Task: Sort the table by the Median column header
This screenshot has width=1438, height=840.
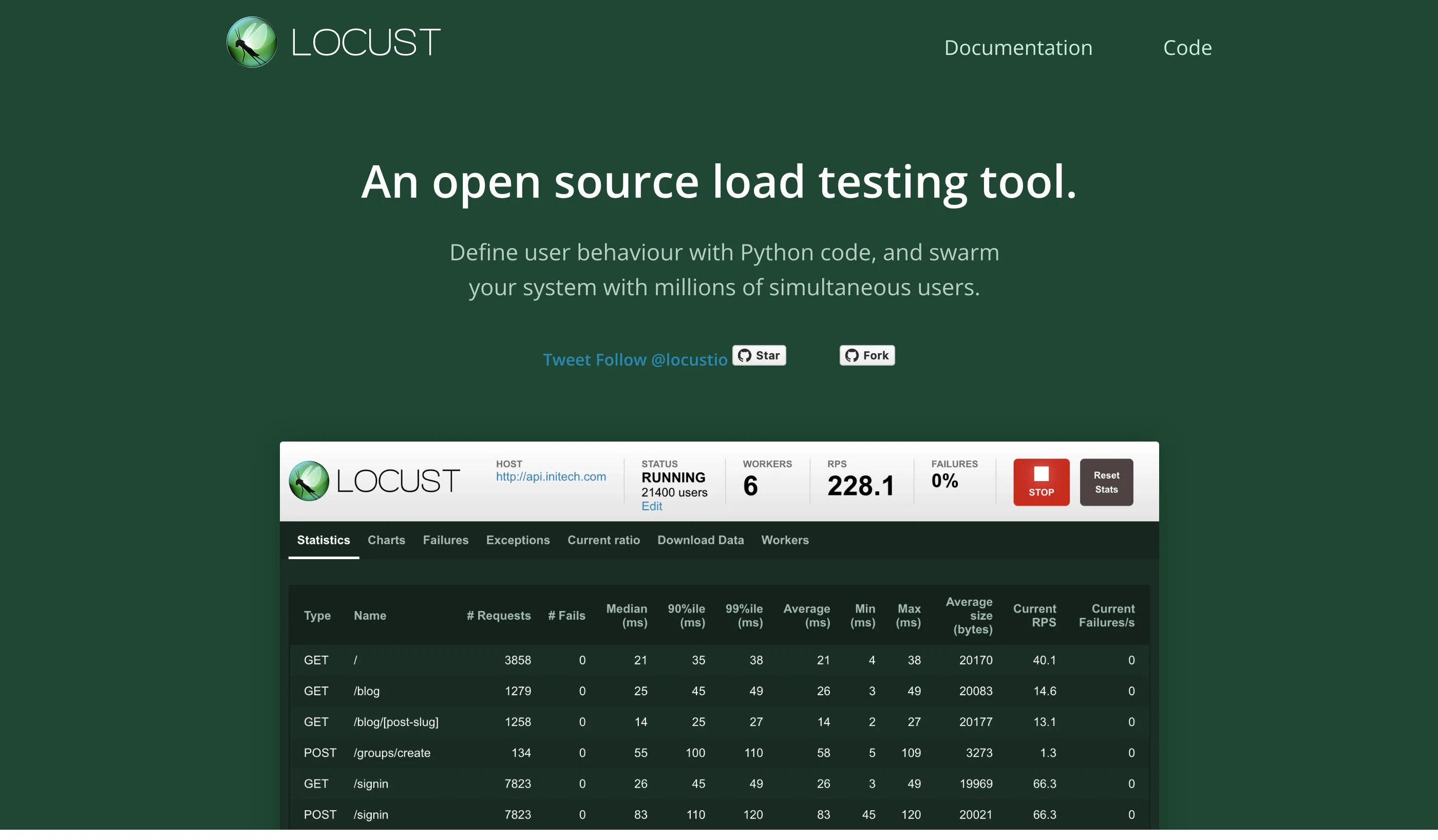Action: [x=627, y=615]
